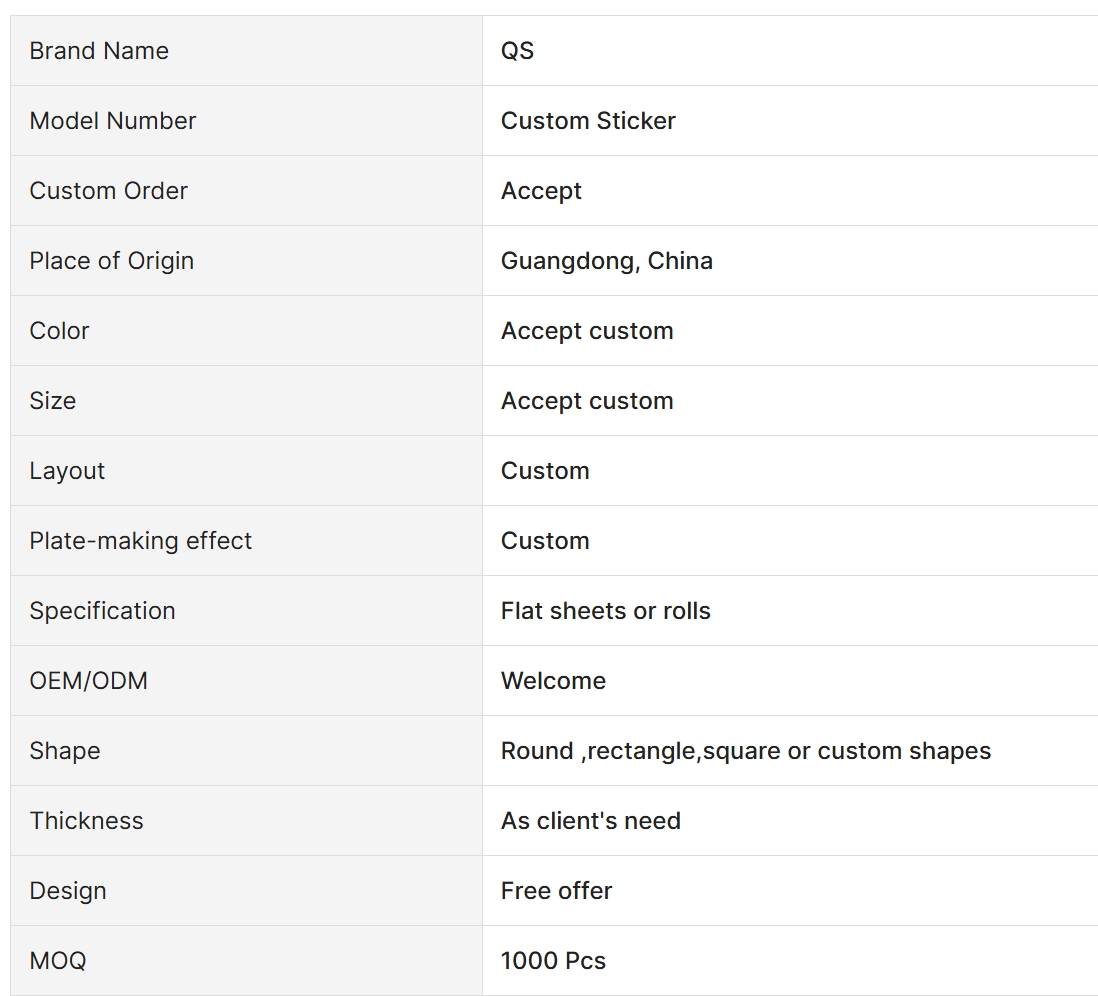Select the Custom Sticker value text
This screenshot has height=996, width=1098.
click(588, 121)
